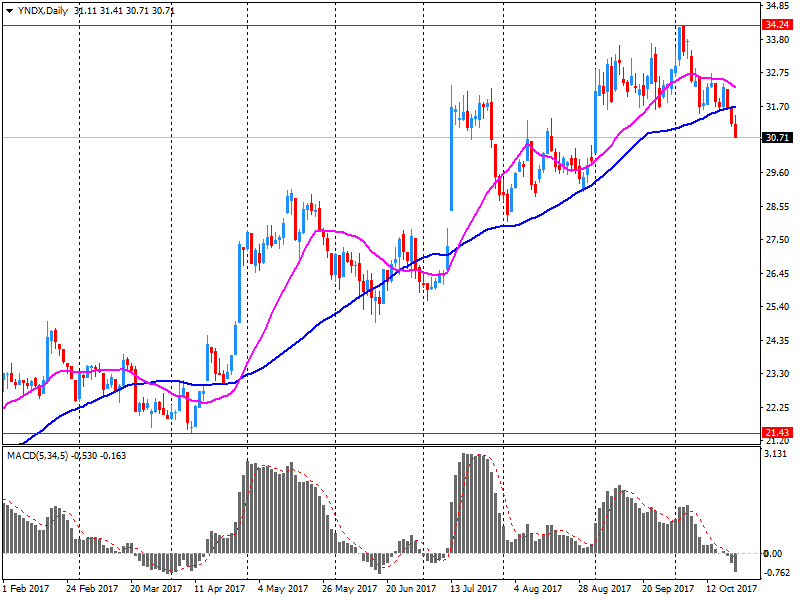Click the 22.25 price scale value
The height and width of the screenshot is (600, 800).
(x=778, y=407)
